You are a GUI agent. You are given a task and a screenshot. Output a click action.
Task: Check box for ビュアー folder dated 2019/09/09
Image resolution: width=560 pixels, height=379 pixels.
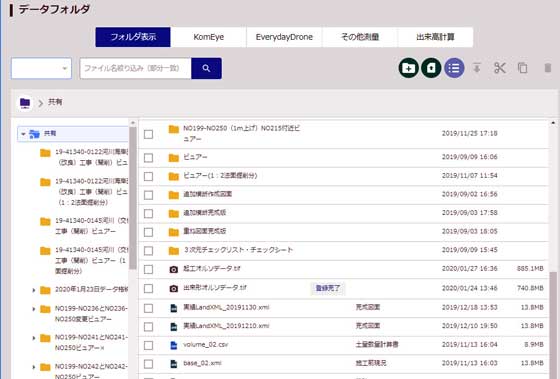pos(148,158)
